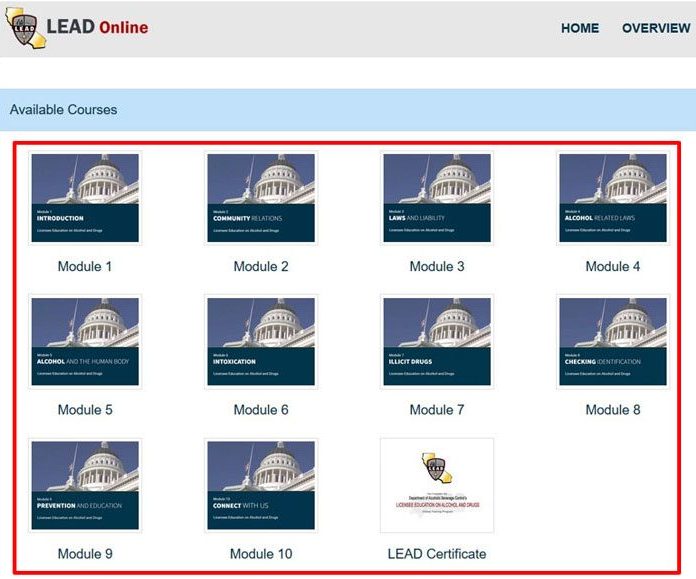The height and width of the screenshot is (579, 696).
Task: Select the Community Relations course image
Action: coord(261,198)
